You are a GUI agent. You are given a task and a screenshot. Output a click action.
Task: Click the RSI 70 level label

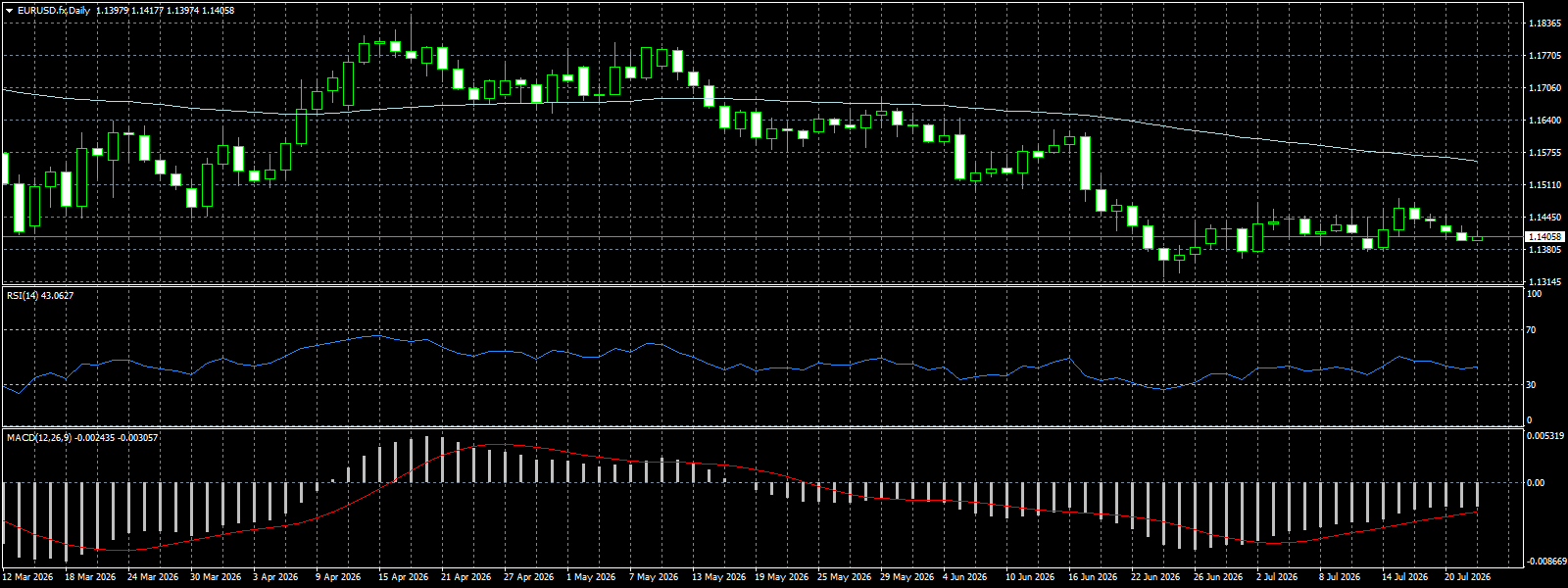tap(1532, 330)
